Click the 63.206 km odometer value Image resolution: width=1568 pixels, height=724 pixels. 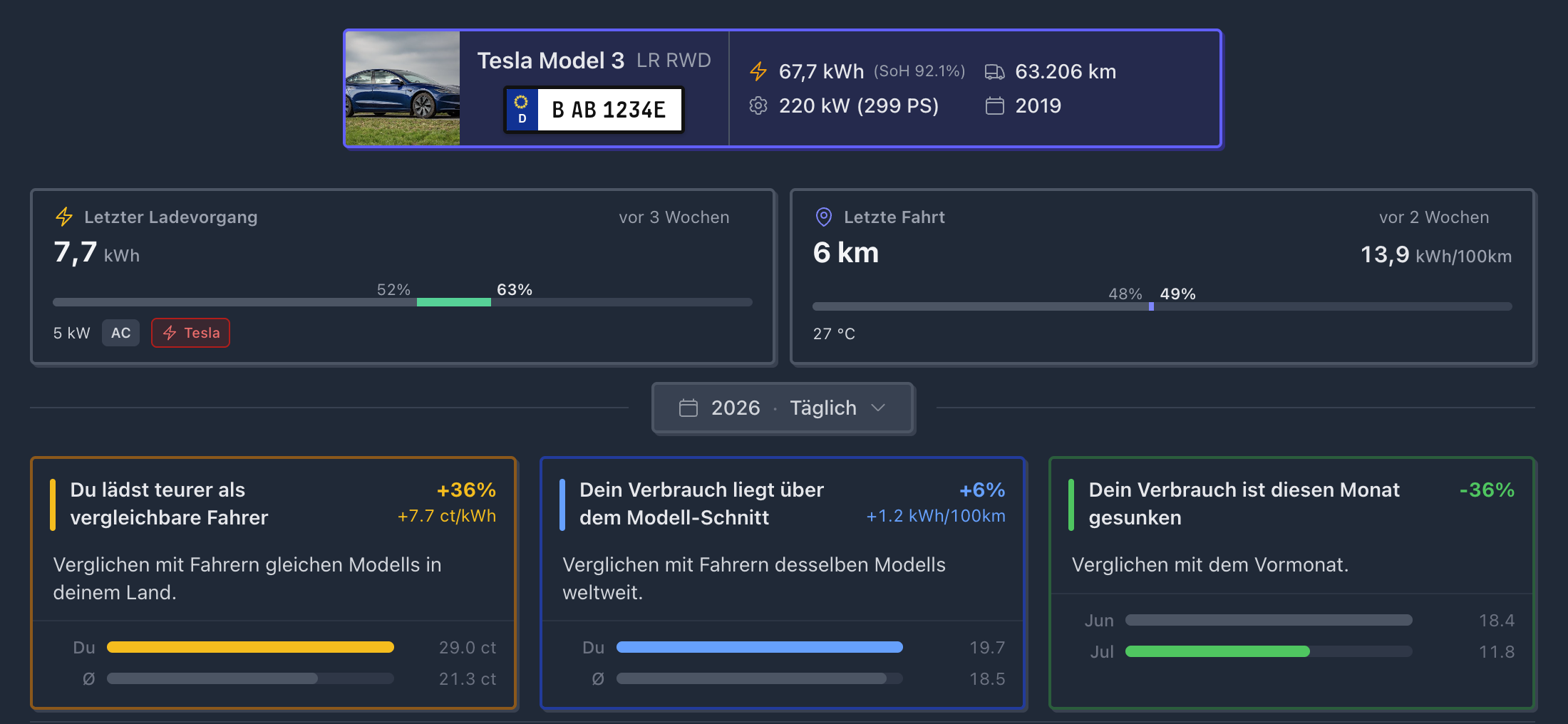coord(1066,71)
